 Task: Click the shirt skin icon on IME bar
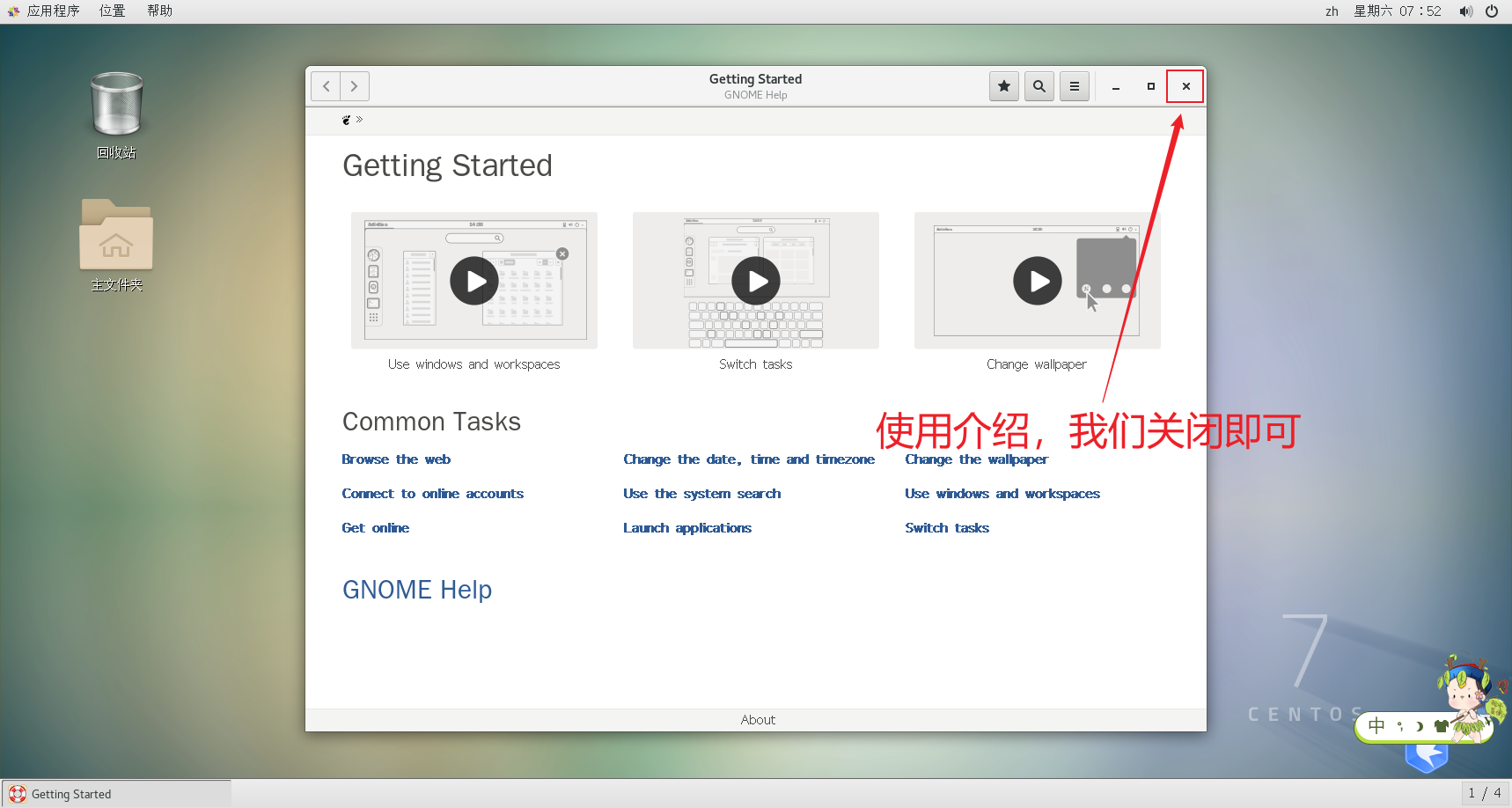[1441, 726]
